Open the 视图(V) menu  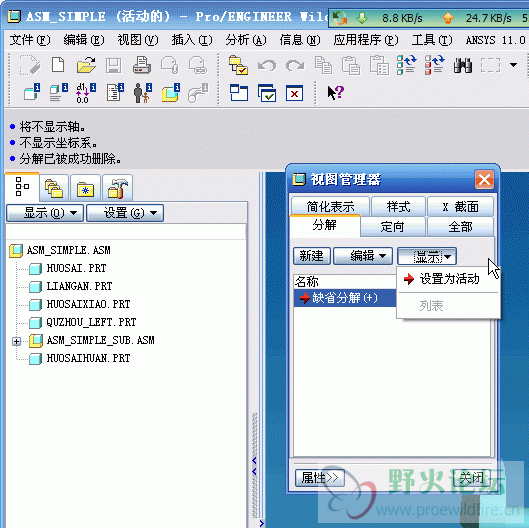point(138,40)
